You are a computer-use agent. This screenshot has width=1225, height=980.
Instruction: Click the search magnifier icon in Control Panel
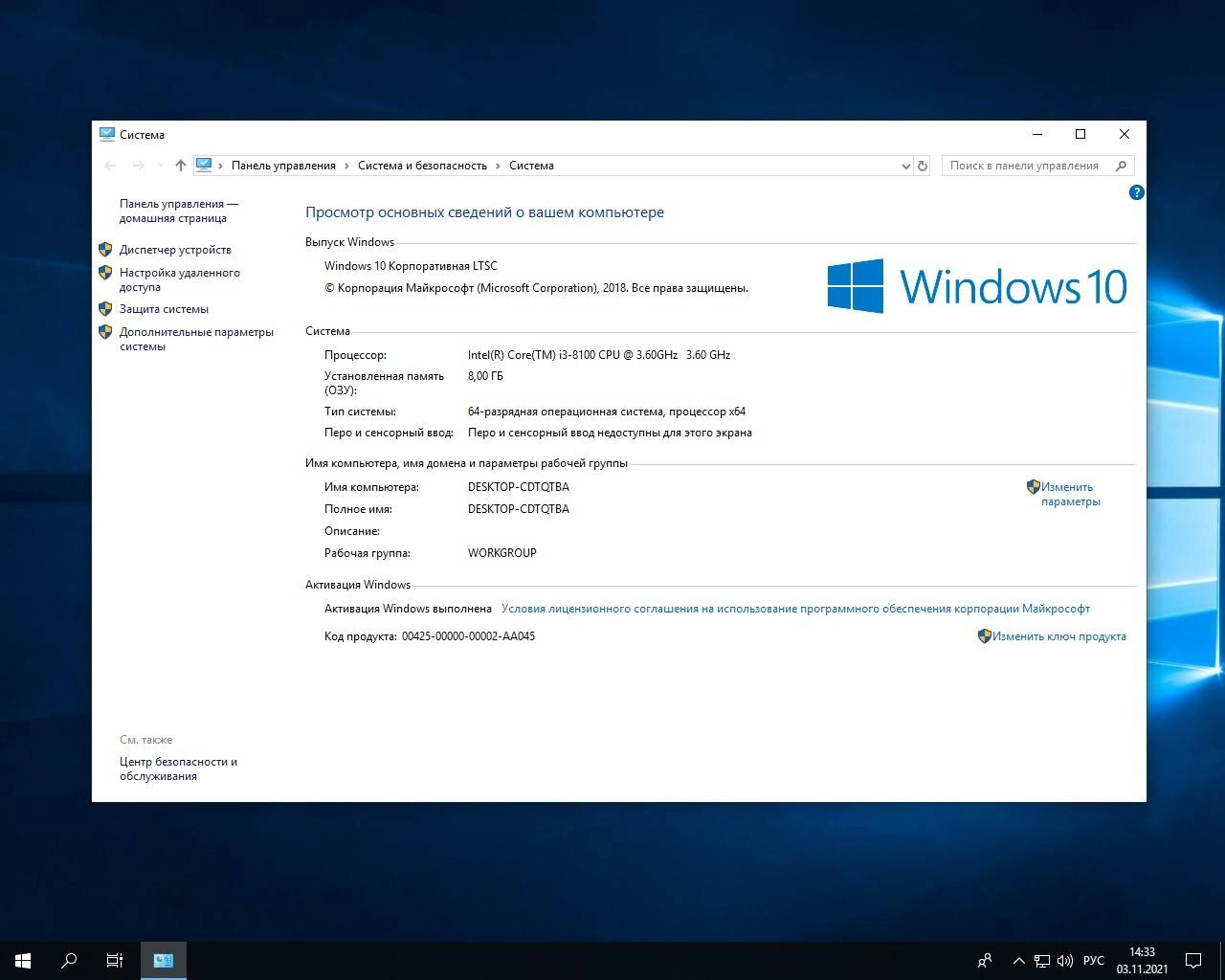(1122, 166)
